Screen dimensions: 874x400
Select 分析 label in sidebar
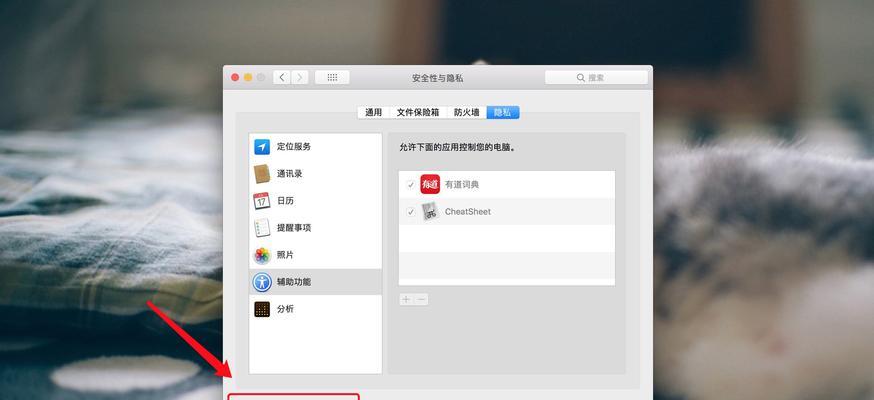(x=285, y=309)
